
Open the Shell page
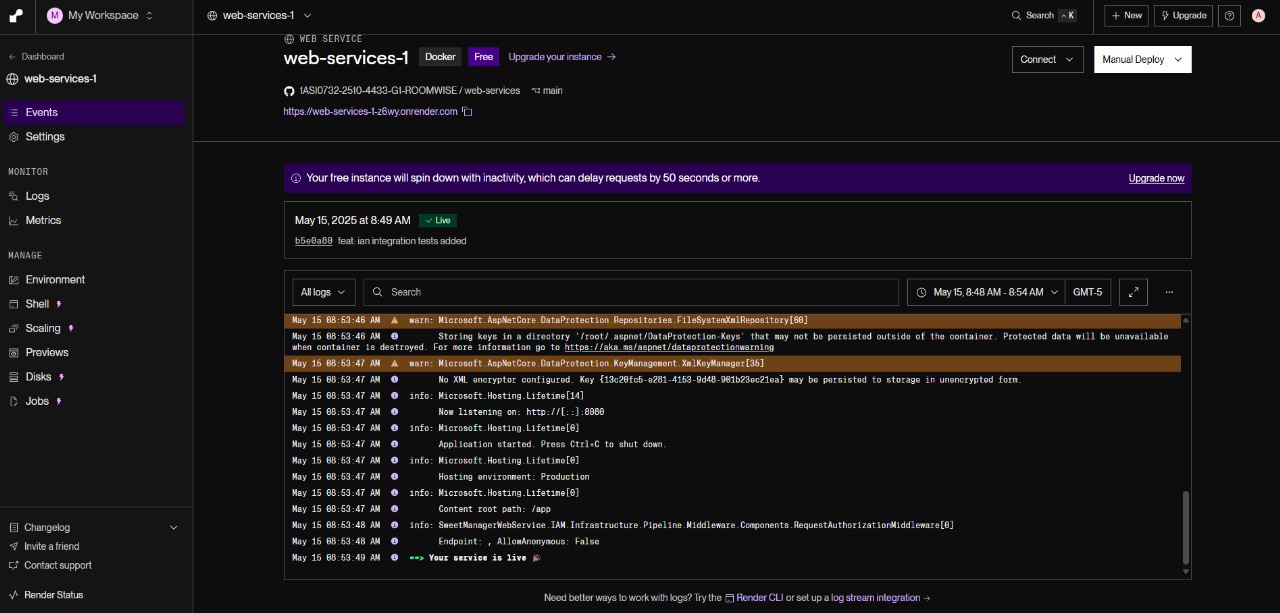click(93, 303)
